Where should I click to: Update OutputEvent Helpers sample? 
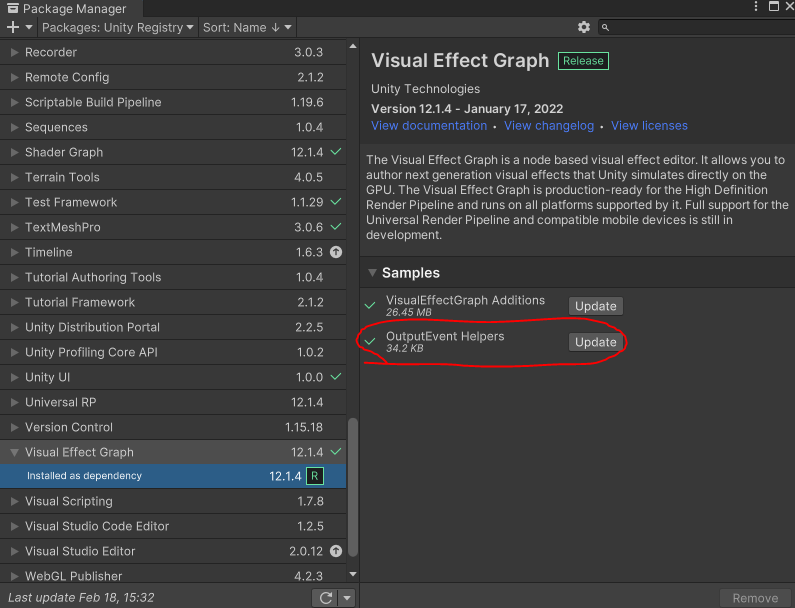tap(595, 342)
